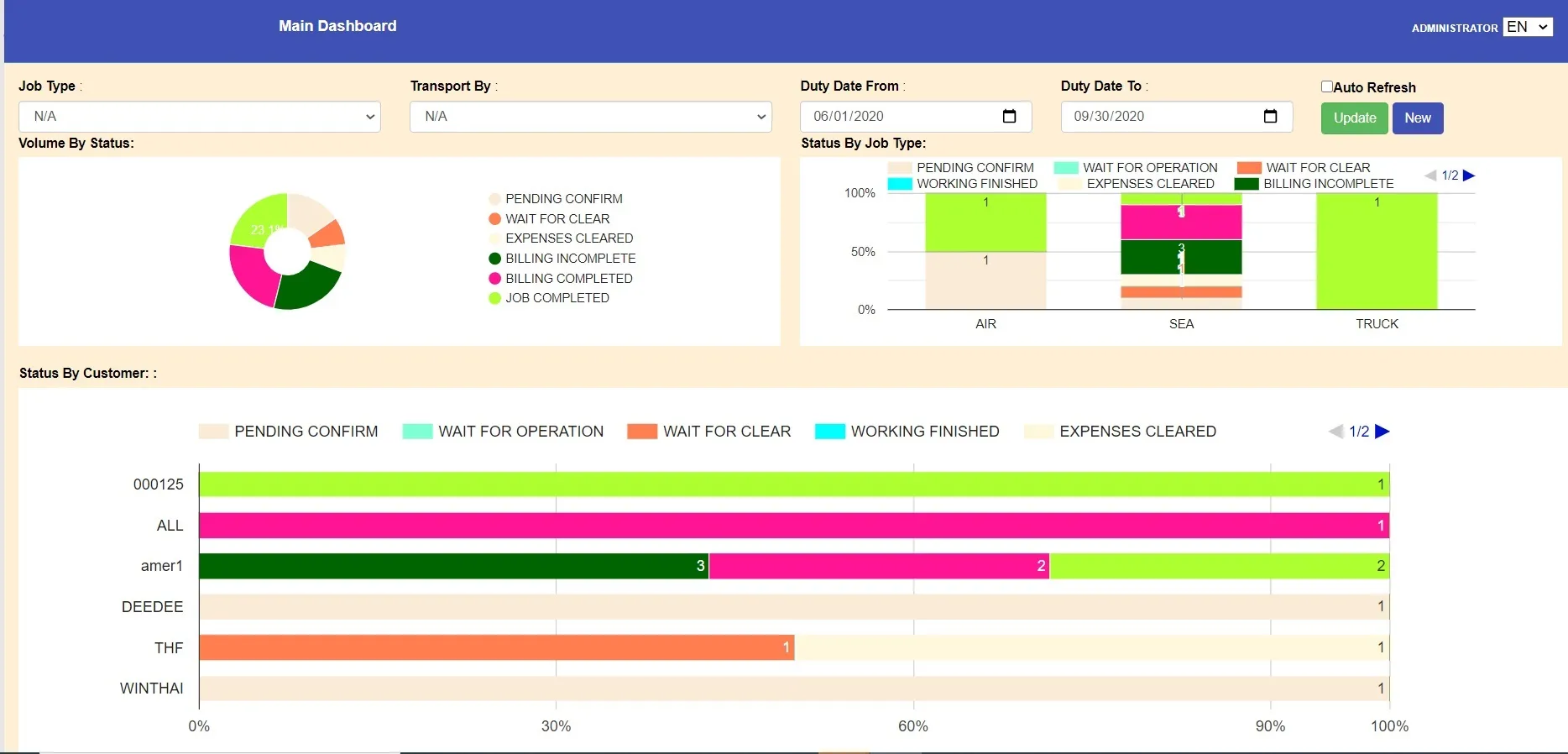Toggle WAIT FOR OPERATION in Customer chart legend
The height and width of the screenshot is (754, 1568).
point(504,432)
